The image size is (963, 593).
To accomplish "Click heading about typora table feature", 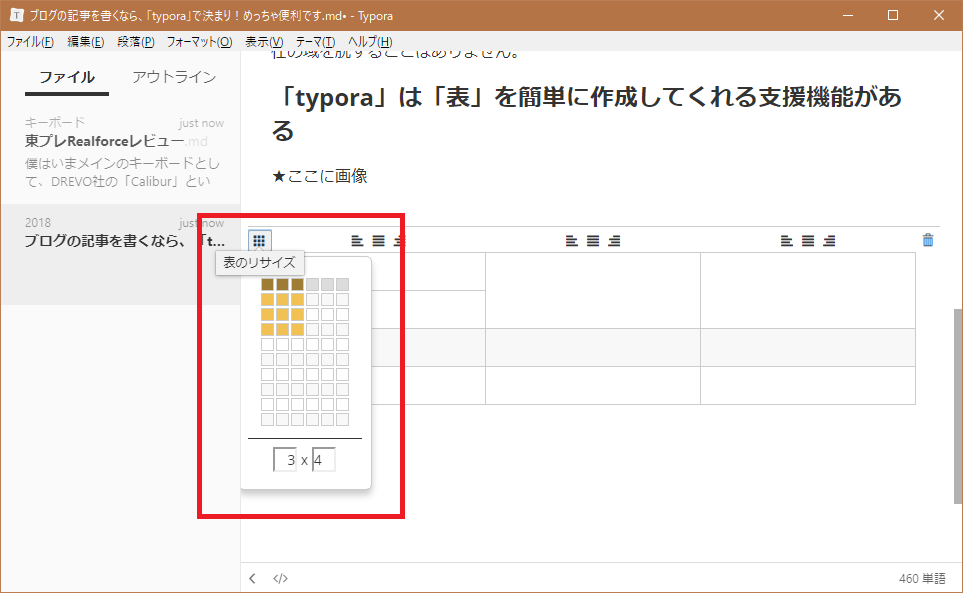I will pos(588,114).
